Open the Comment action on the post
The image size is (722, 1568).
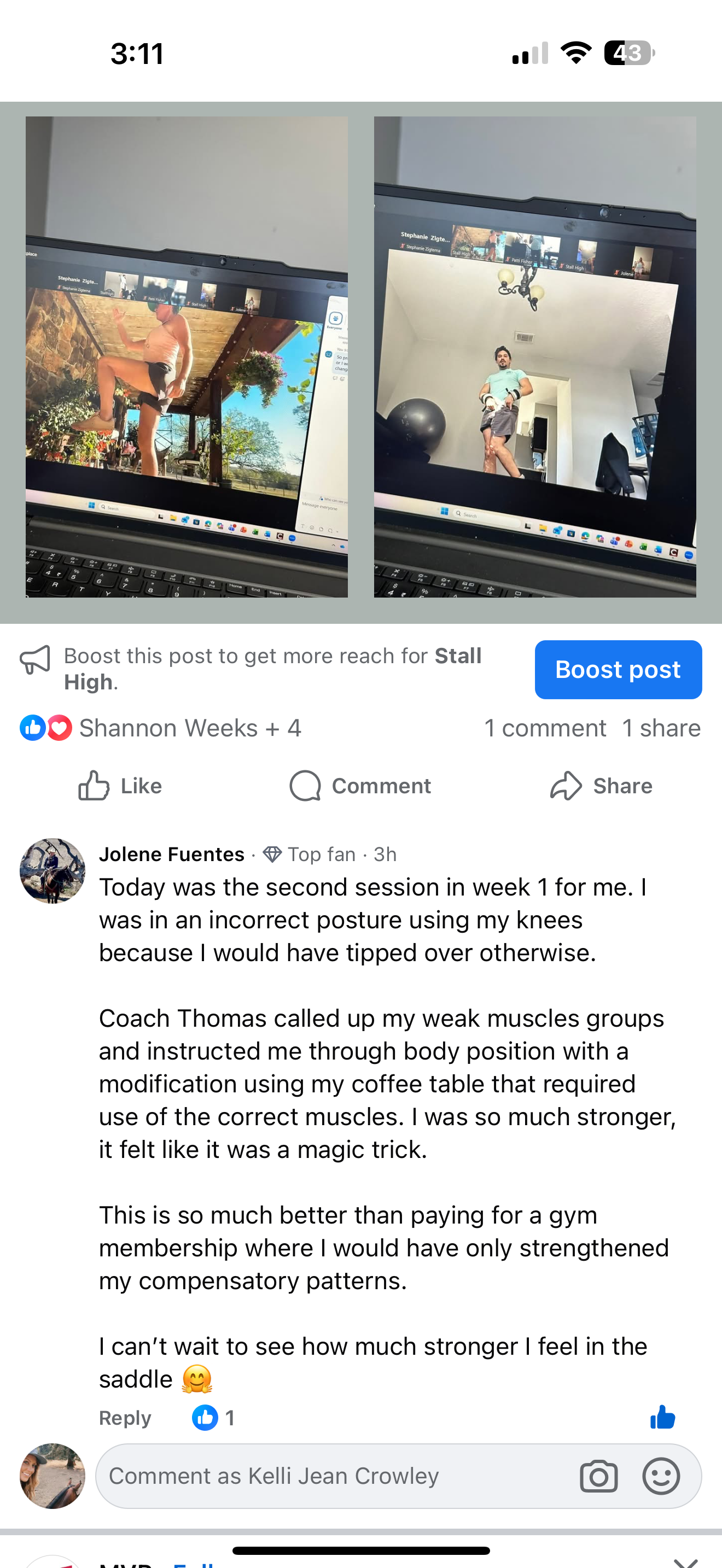pyautogui.click(x=360, y=786)
